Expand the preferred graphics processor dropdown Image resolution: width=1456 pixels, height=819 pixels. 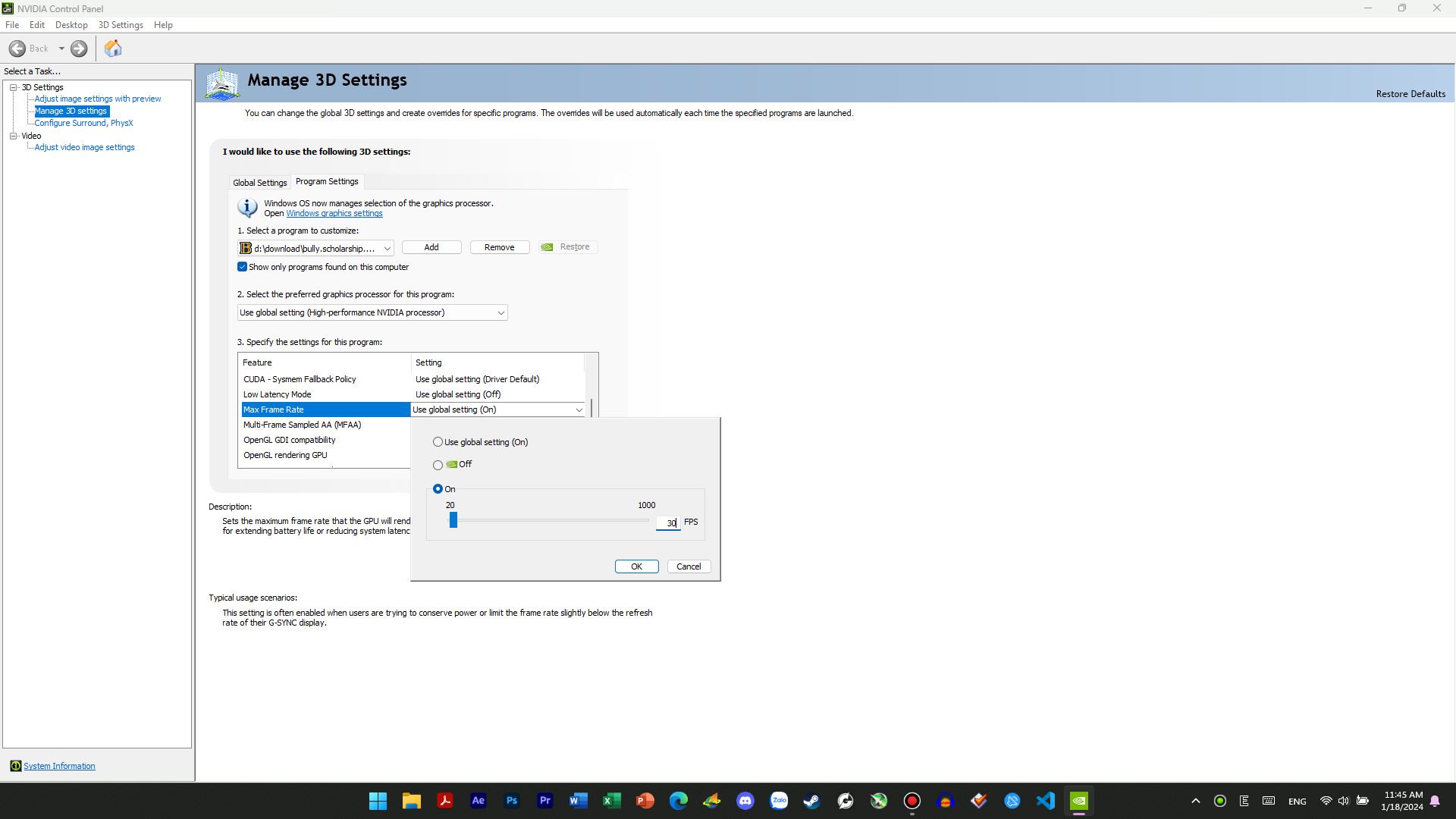pyautogui.click(x=500, y=312)
